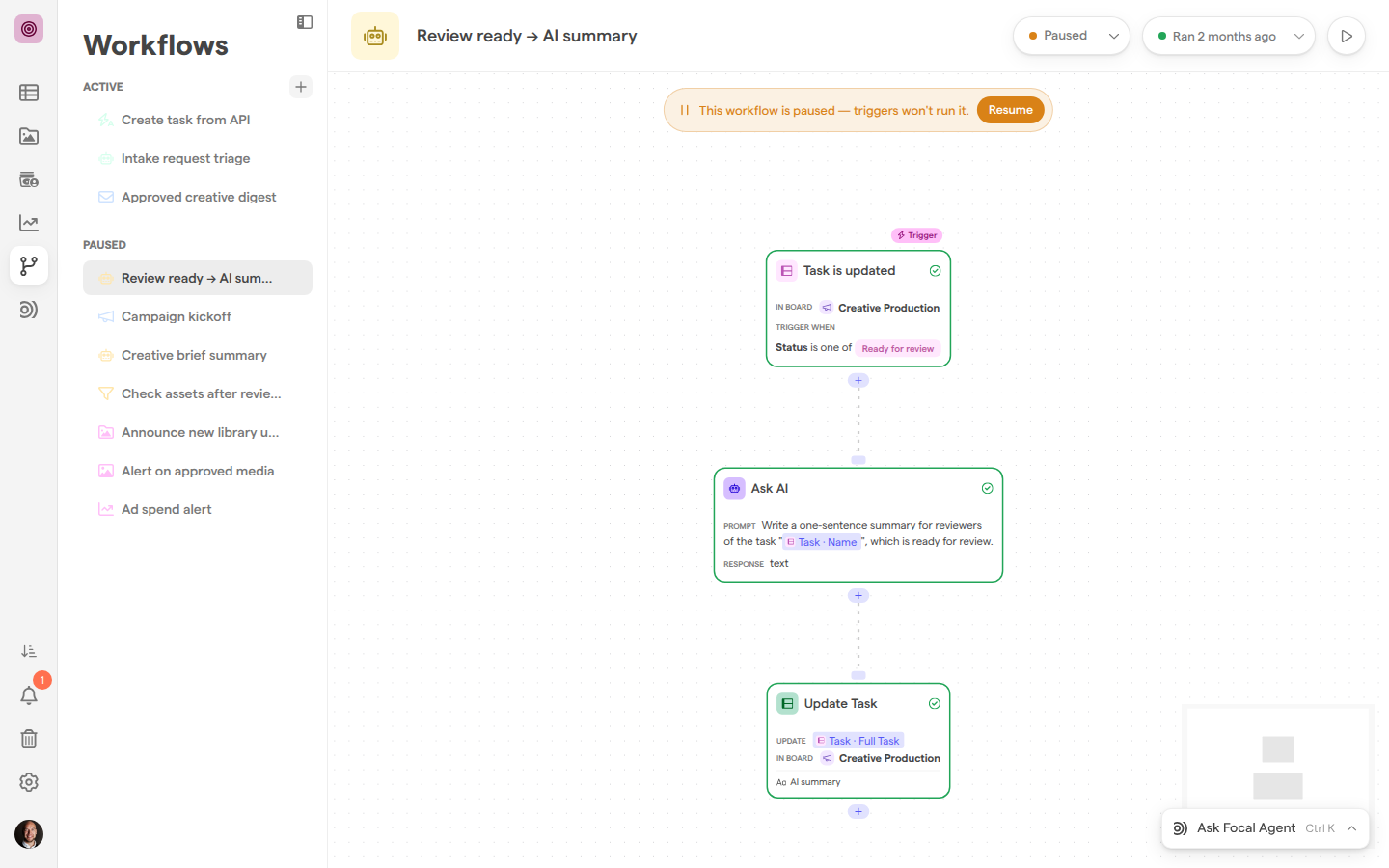Image resolution: width=1389 pixels, height=868 pixels.
Task: Collapse the Workflows sidebar panel
Action: (305, 22)
